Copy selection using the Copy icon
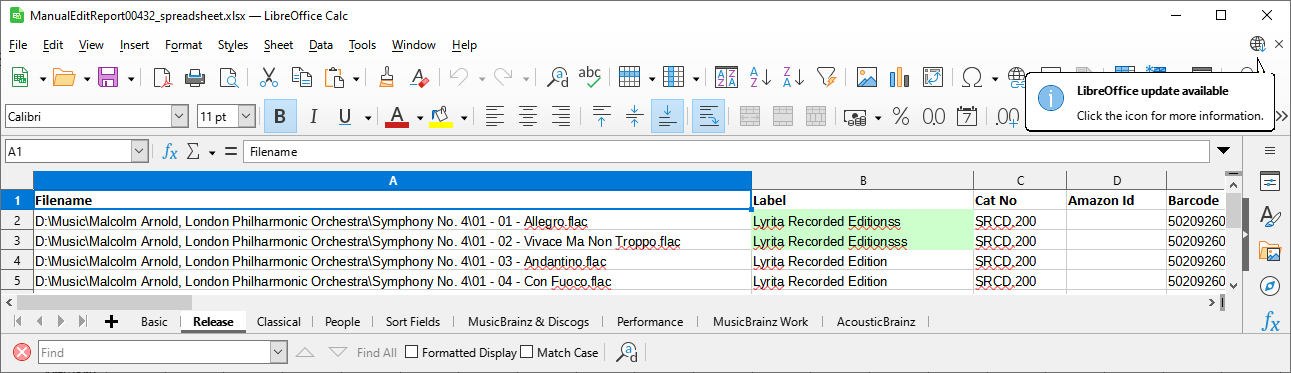Image resolution: width=1291 pixels, height=373 pixels. 301,77
